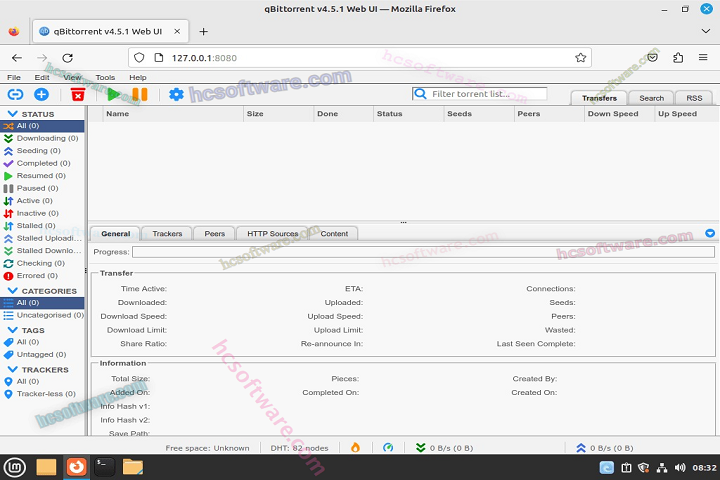The width and height of the screenshot is (720, 480).
Task: Click the Add Torrent File plus icon
Action: click(x=41, y=95)
